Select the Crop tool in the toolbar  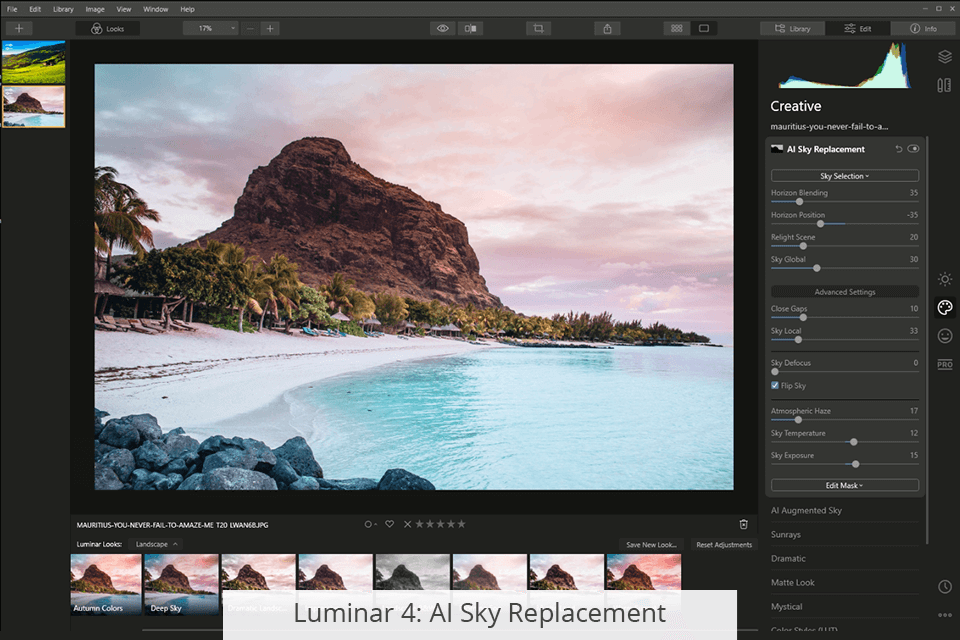[537, 28]
